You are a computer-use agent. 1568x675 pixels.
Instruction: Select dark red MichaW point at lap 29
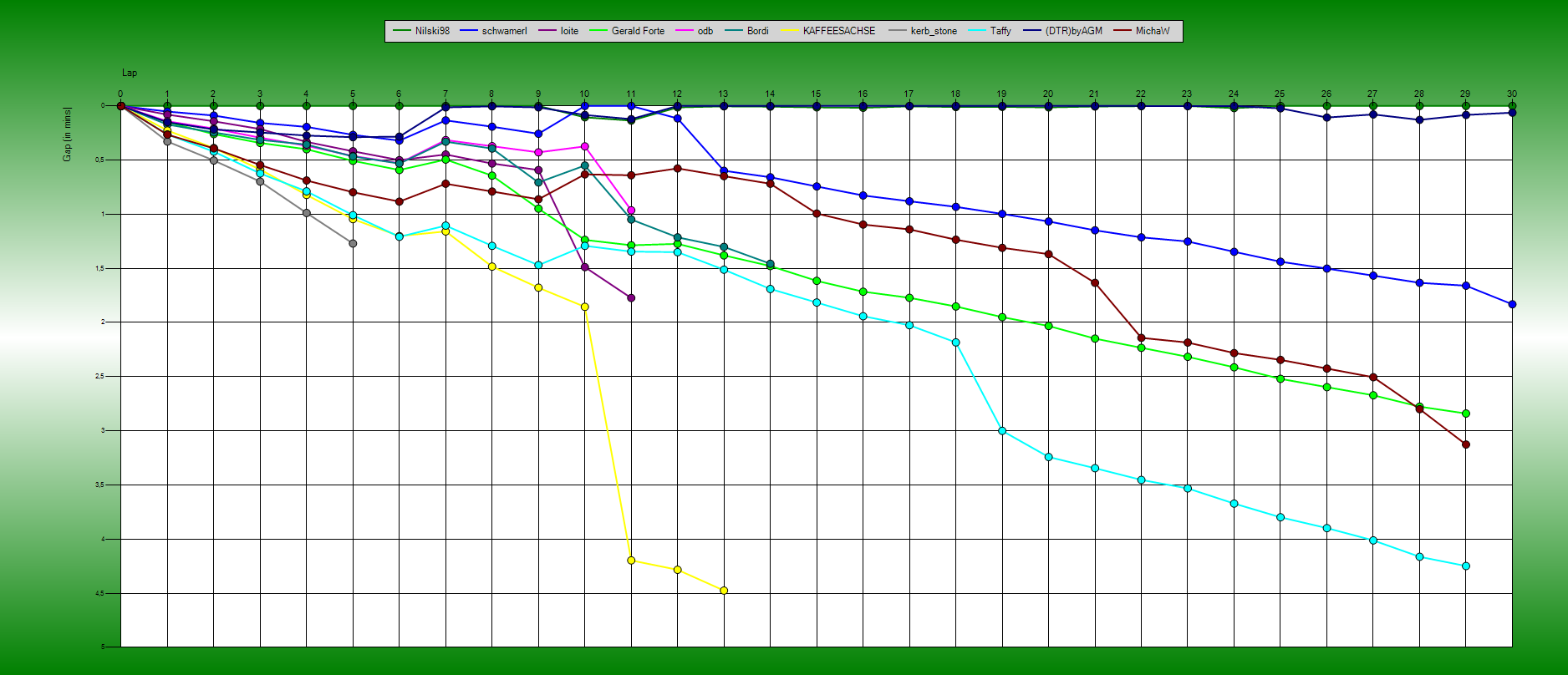pyautogui.click(x=1466, y=444)
